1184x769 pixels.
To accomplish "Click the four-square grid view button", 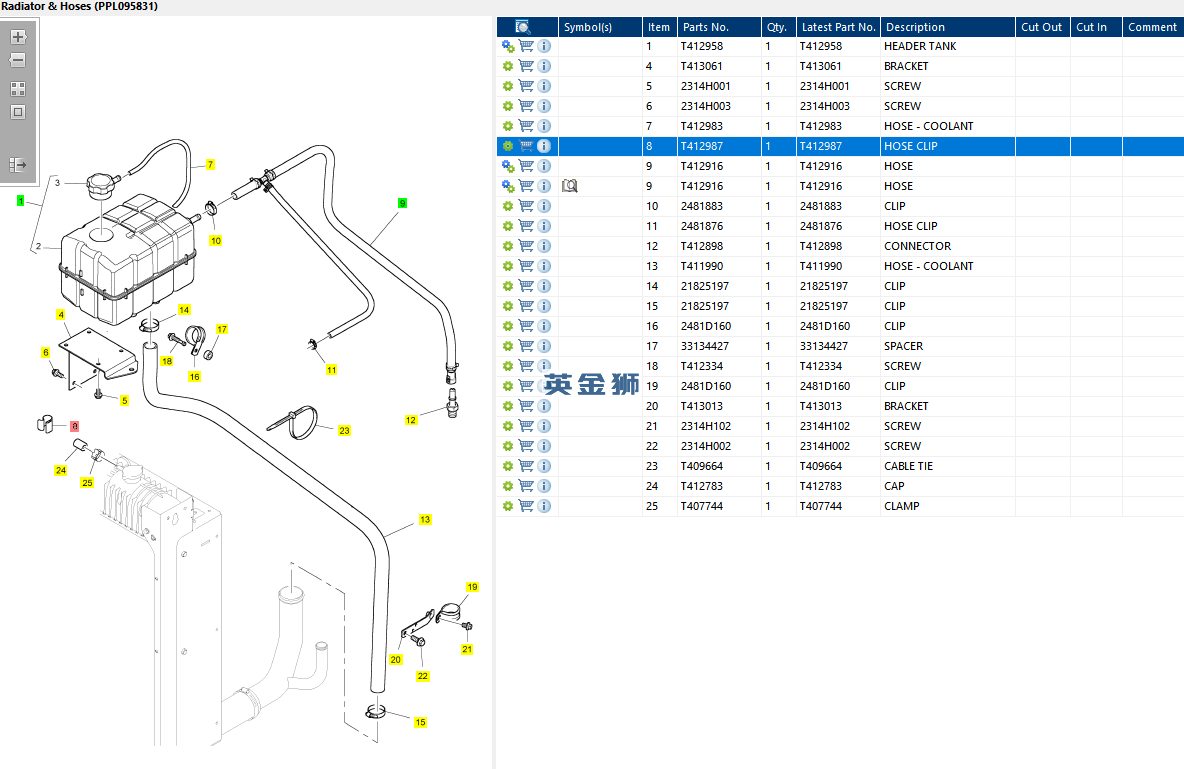I will click(x=18, y=89).
